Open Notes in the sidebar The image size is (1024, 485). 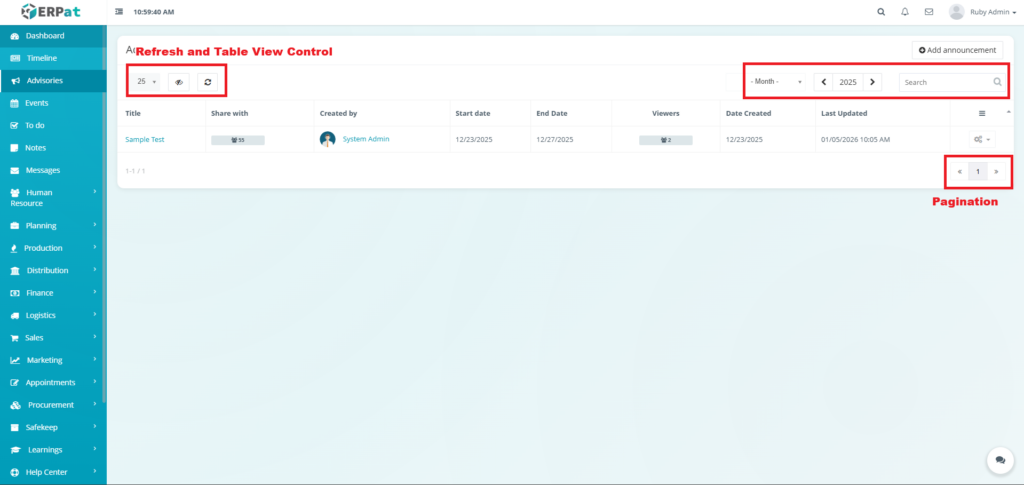(53, 148)
